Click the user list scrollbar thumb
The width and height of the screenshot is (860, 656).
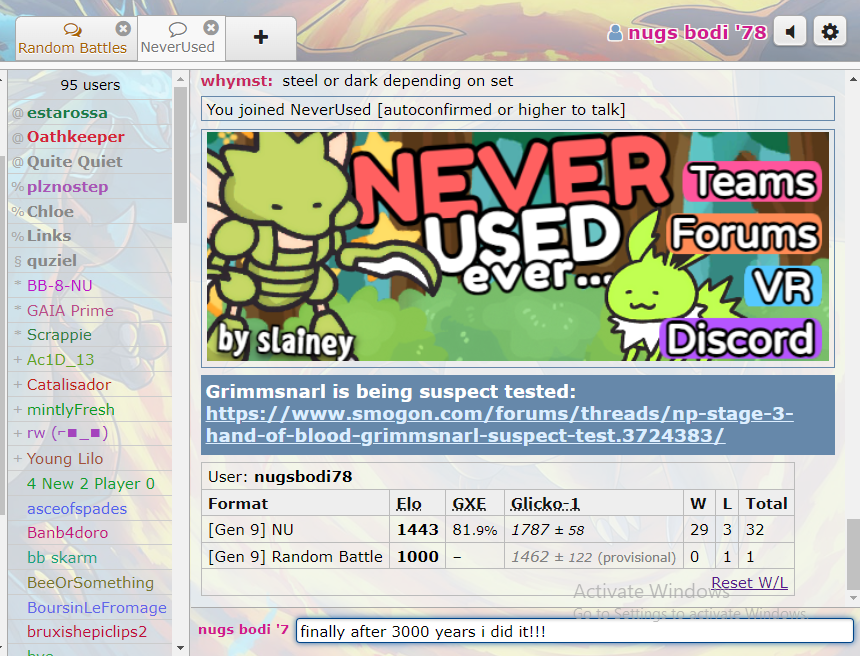pyautogui.click(x=180, y=155)
